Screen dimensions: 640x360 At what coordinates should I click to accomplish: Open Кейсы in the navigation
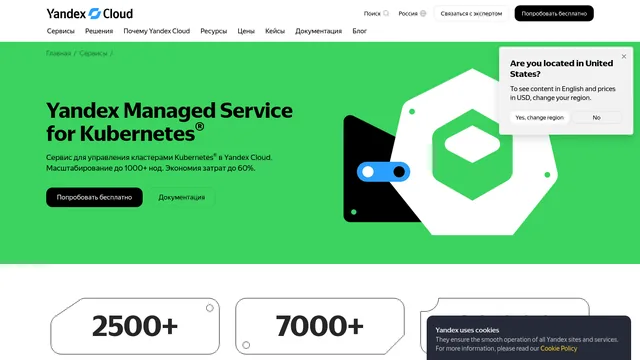click(x=275, y=31)
